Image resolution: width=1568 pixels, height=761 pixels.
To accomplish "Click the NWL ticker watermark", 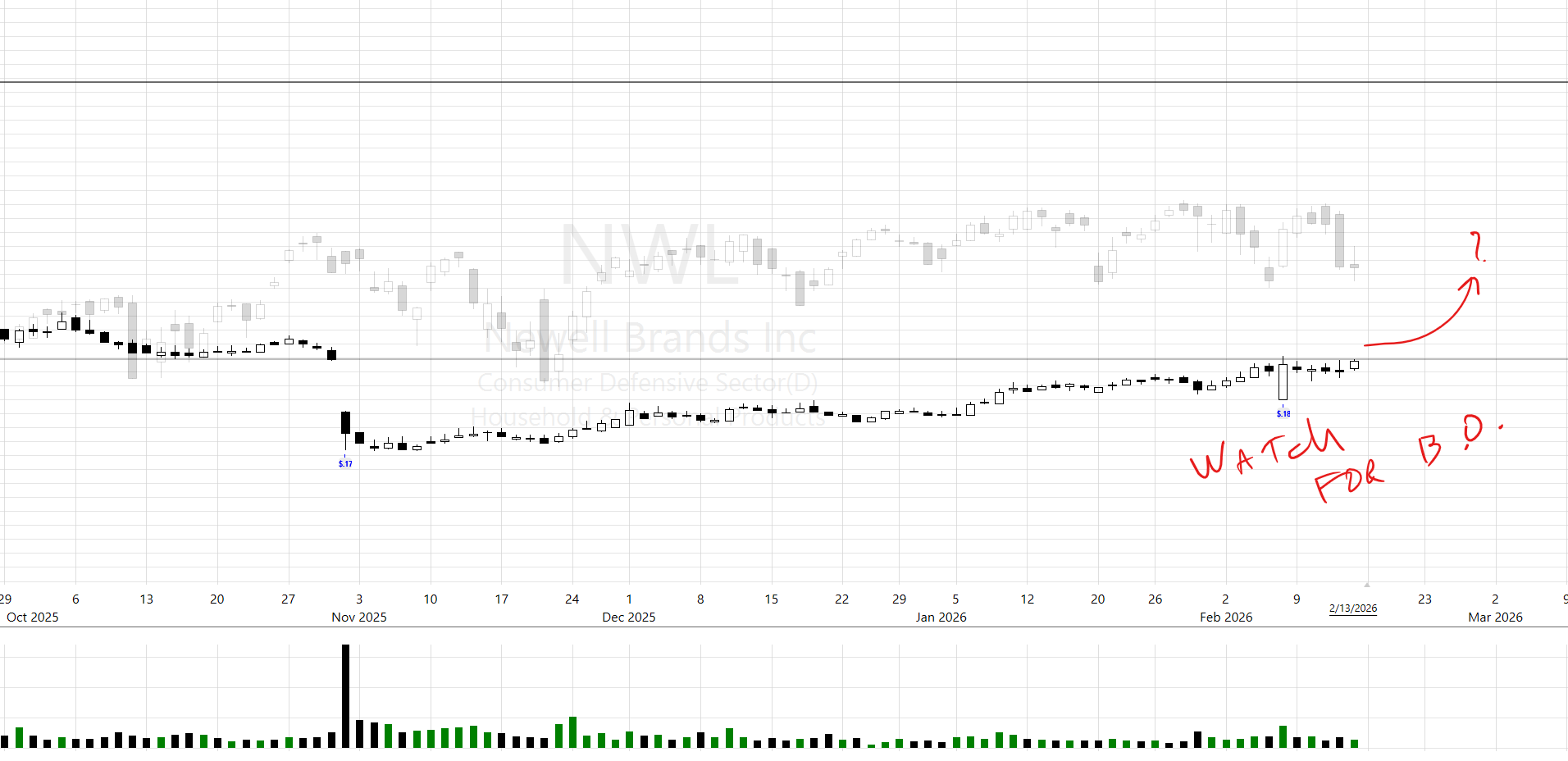I will coord(650,256).
